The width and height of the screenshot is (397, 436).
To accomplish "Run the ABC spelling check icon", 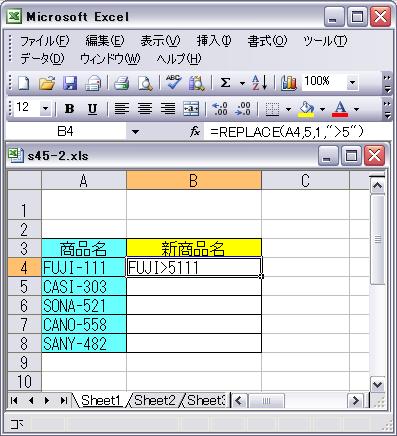I will 173,82.
